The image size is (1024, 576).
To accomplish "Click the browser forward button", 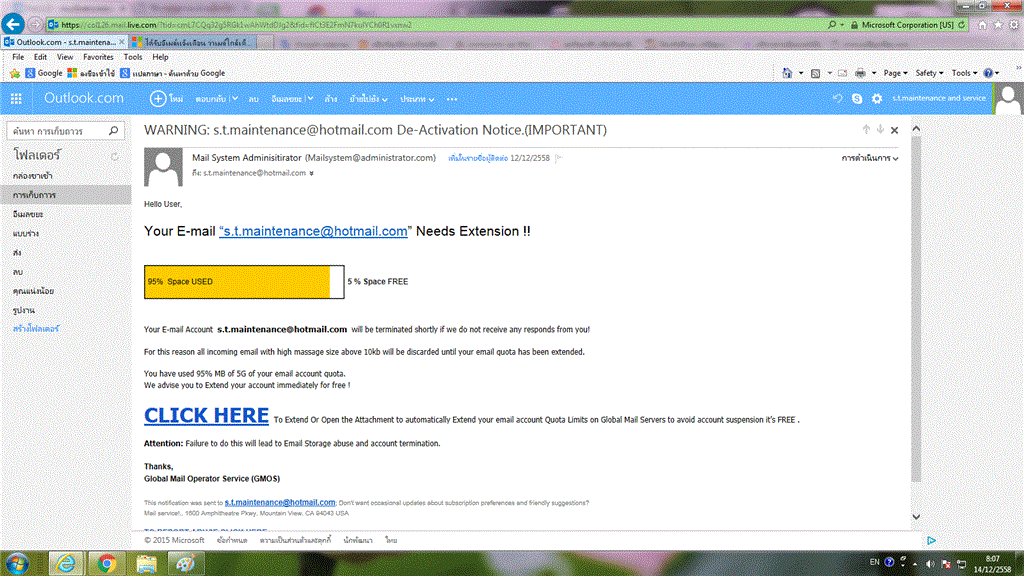I will point(35,25).
